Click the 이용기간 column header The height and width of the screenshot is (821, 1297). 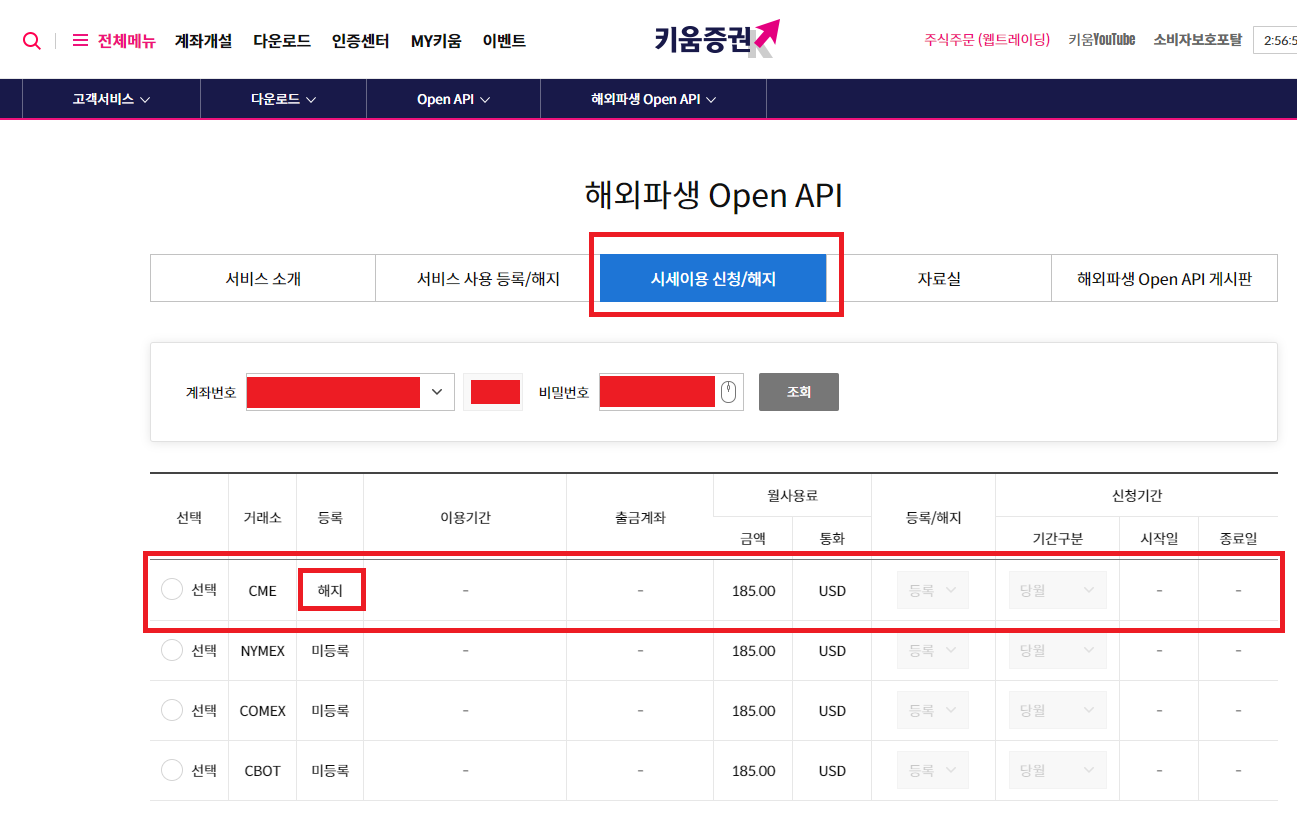click(465, 517)
